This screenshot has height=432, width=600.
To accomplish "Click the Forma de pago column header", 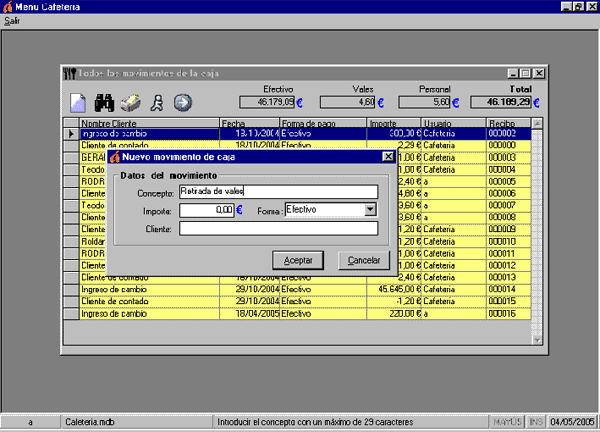I will (x=323, y=123).
